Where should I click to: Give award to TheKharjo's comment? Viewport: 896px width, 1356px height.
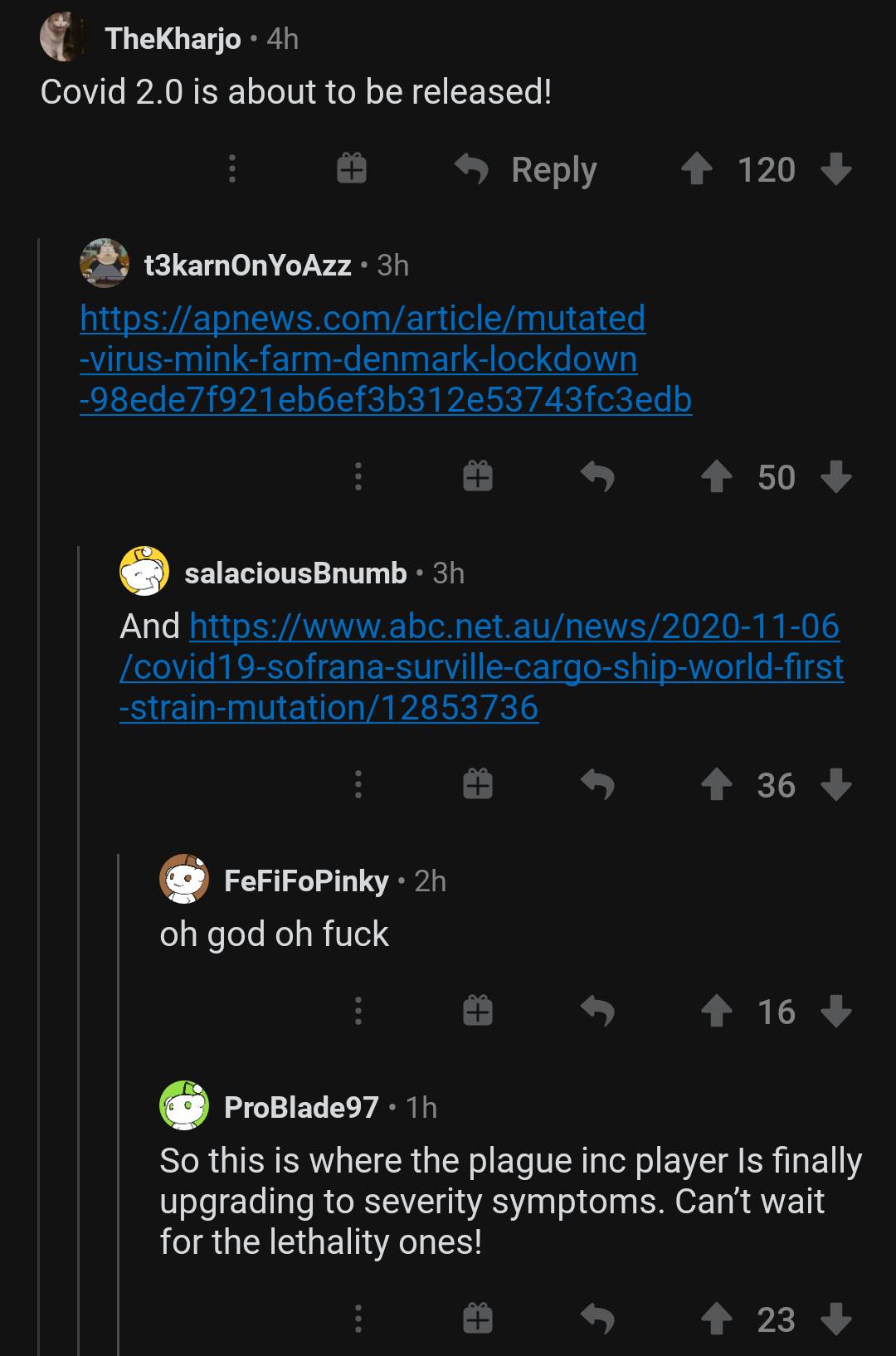tap(352, 170)
